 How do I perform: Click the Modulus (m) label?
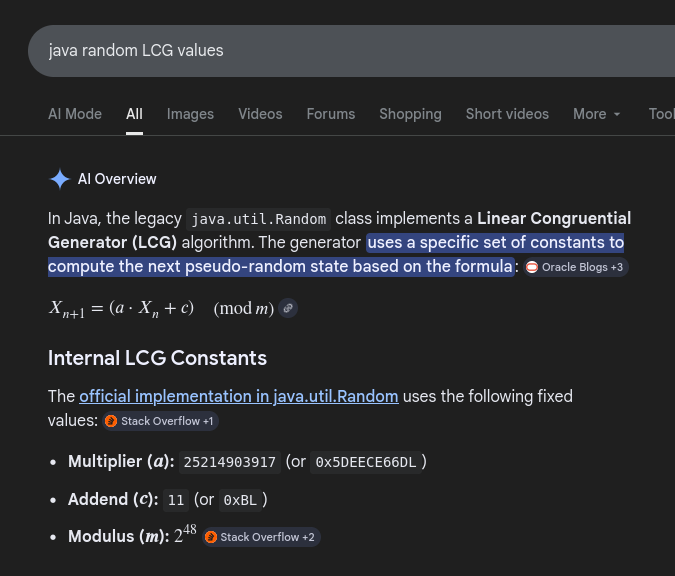click(x=119, y=537)
